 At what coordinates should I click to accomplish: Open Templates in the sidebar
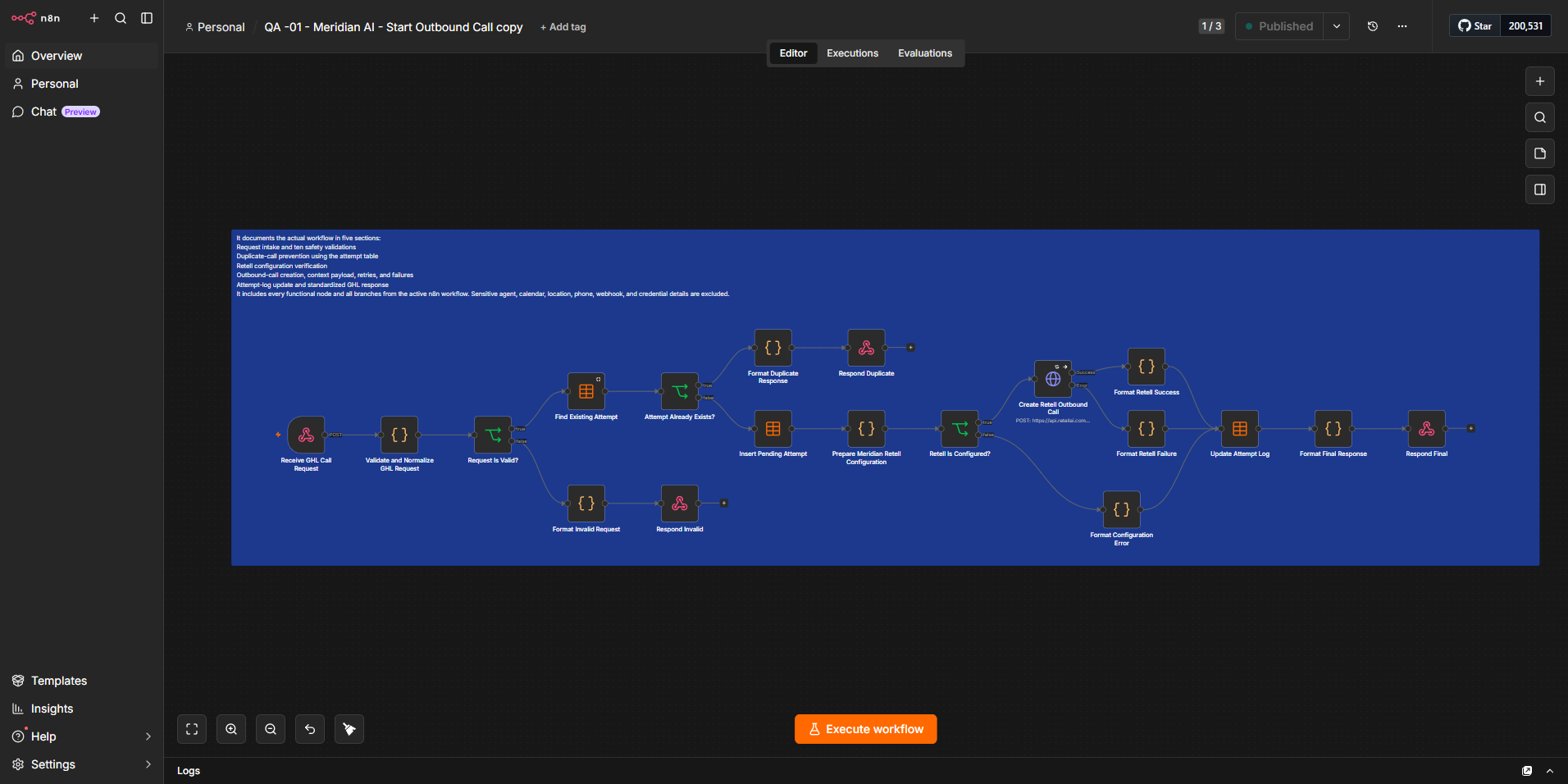tap(81, 681)
